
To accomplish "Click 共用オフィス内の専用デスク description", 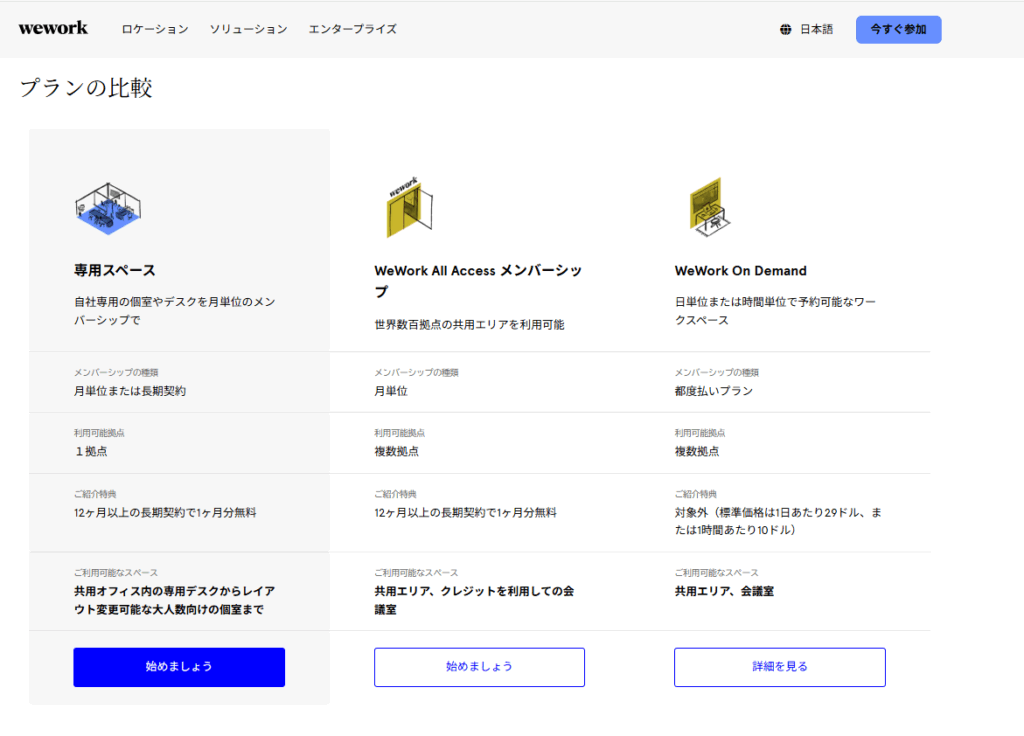I will [x=174, y=600].
